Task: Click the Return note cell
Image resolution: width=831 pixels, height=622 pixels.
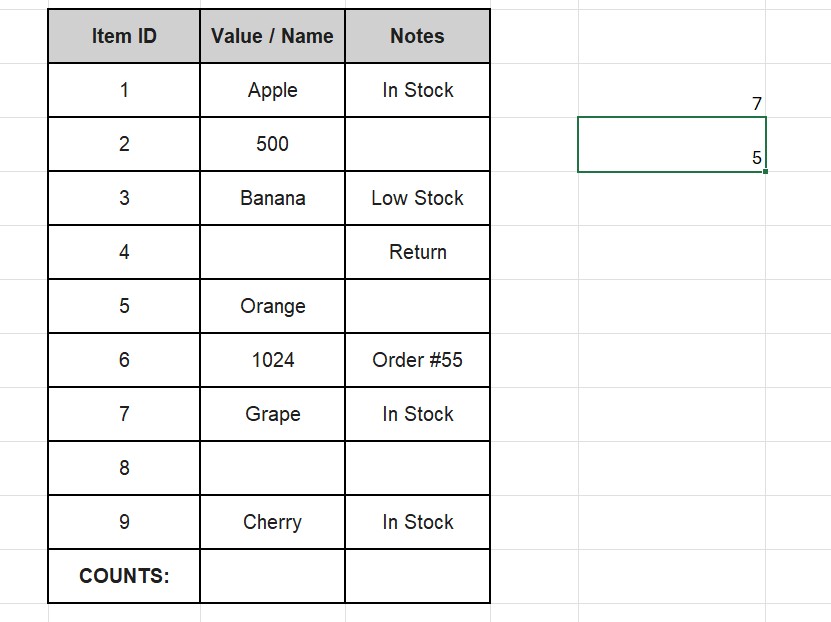Action: click(417, 252)
